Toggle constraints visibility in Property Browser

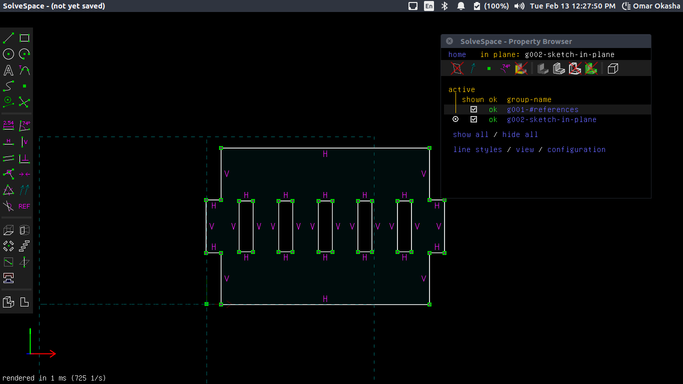[x=505, y=68]
